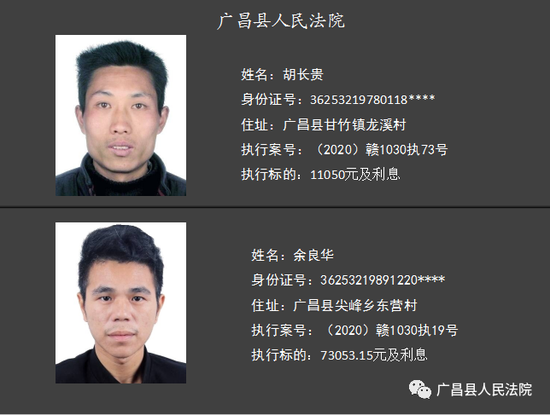Click the 执行标的 label in second entry
This screenshot has height=415, width=550.
tap(279, 355)
